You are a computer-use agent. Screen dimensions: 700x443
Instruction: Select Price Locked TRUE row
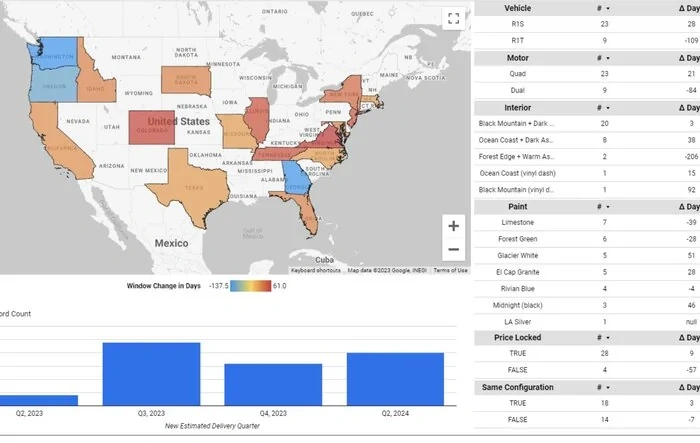[x=587, y=353]
